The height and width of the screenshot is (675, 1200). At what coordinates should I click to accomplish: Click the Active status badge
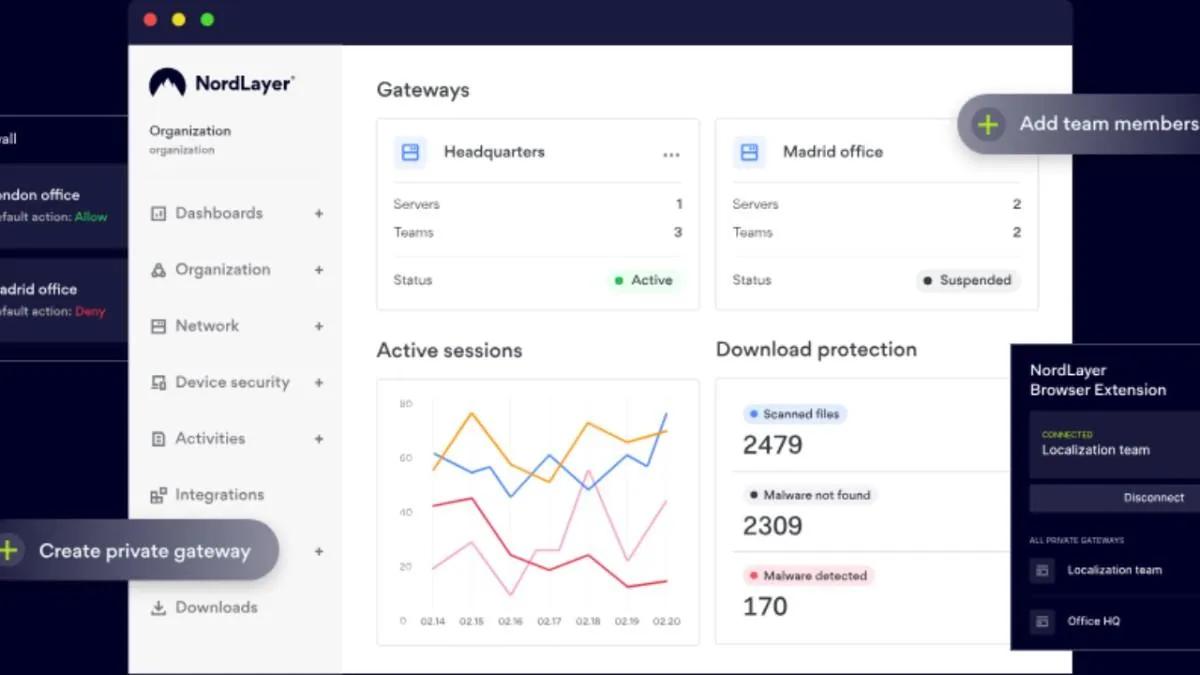[643, 281]
